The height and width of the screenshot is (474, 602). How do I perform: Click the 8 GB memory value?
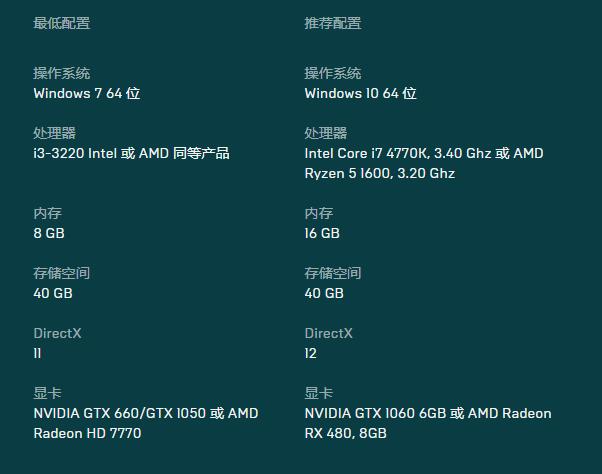point(49,233)
